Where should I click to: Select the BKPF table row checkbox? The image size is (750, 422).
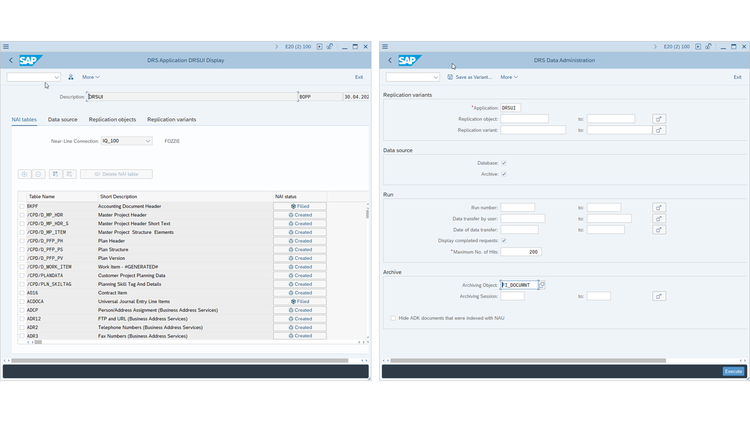22,206
